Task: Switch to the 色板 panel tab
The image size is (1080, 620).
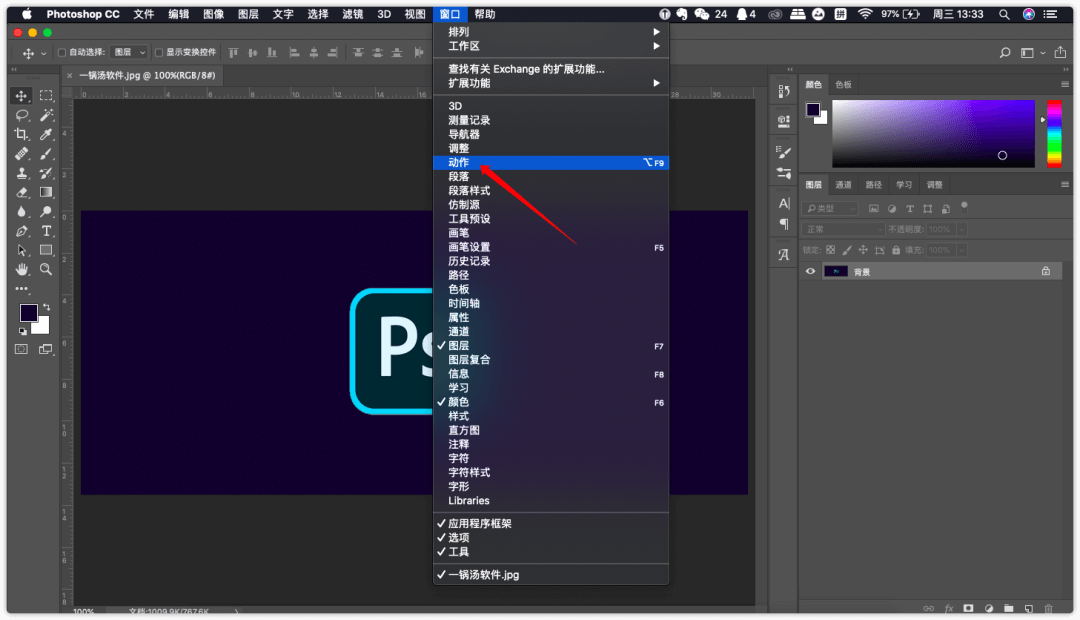Action: click(x=843, y=85)
